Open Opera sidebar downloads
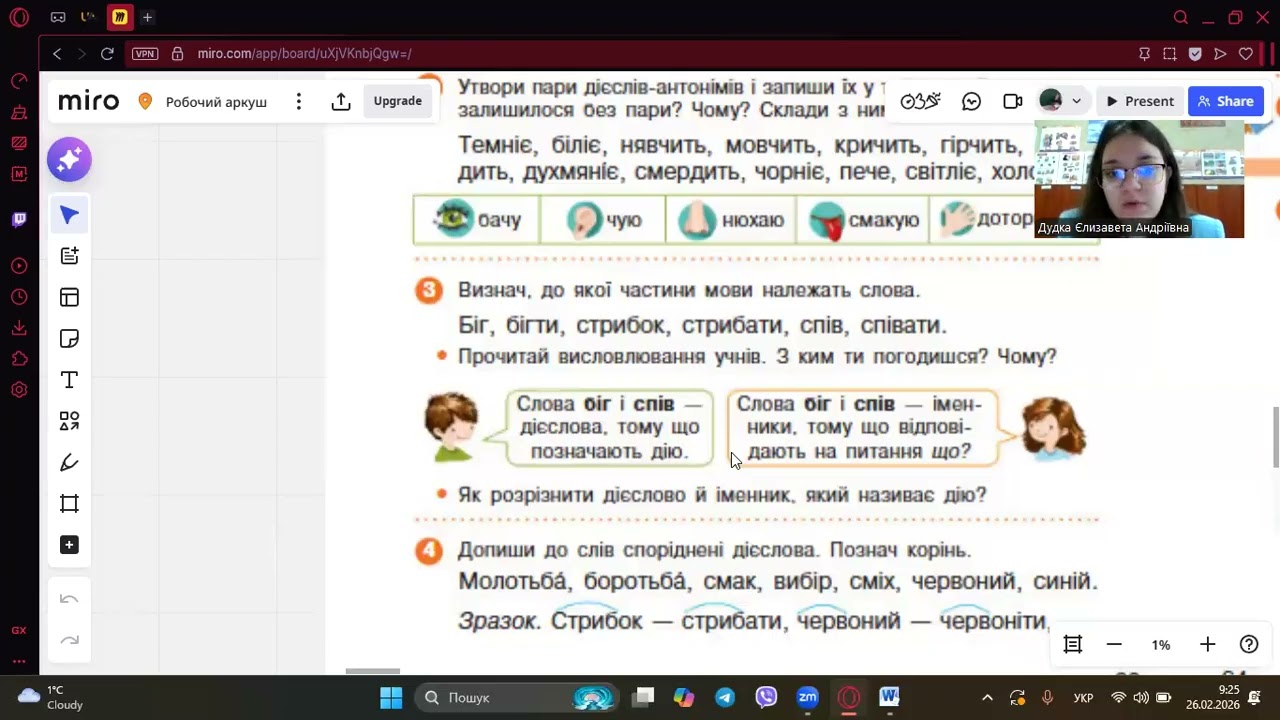Image resolution: width=1280 pixels, height=720 pixels. pos(19,328)
